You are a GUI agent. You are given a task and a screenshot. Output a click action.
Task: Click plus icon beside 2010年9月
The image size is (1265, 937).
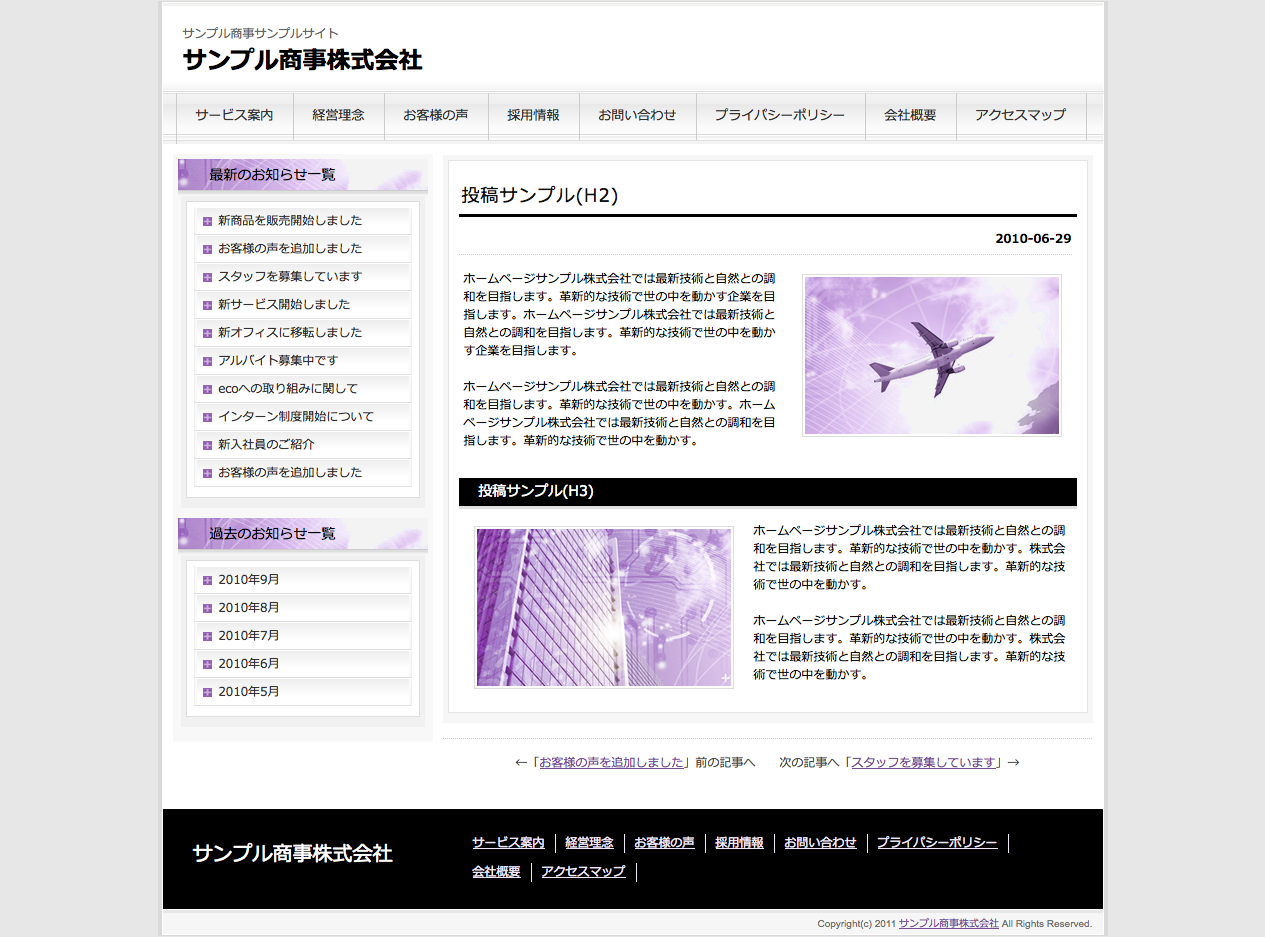click(x=207, y=580)
